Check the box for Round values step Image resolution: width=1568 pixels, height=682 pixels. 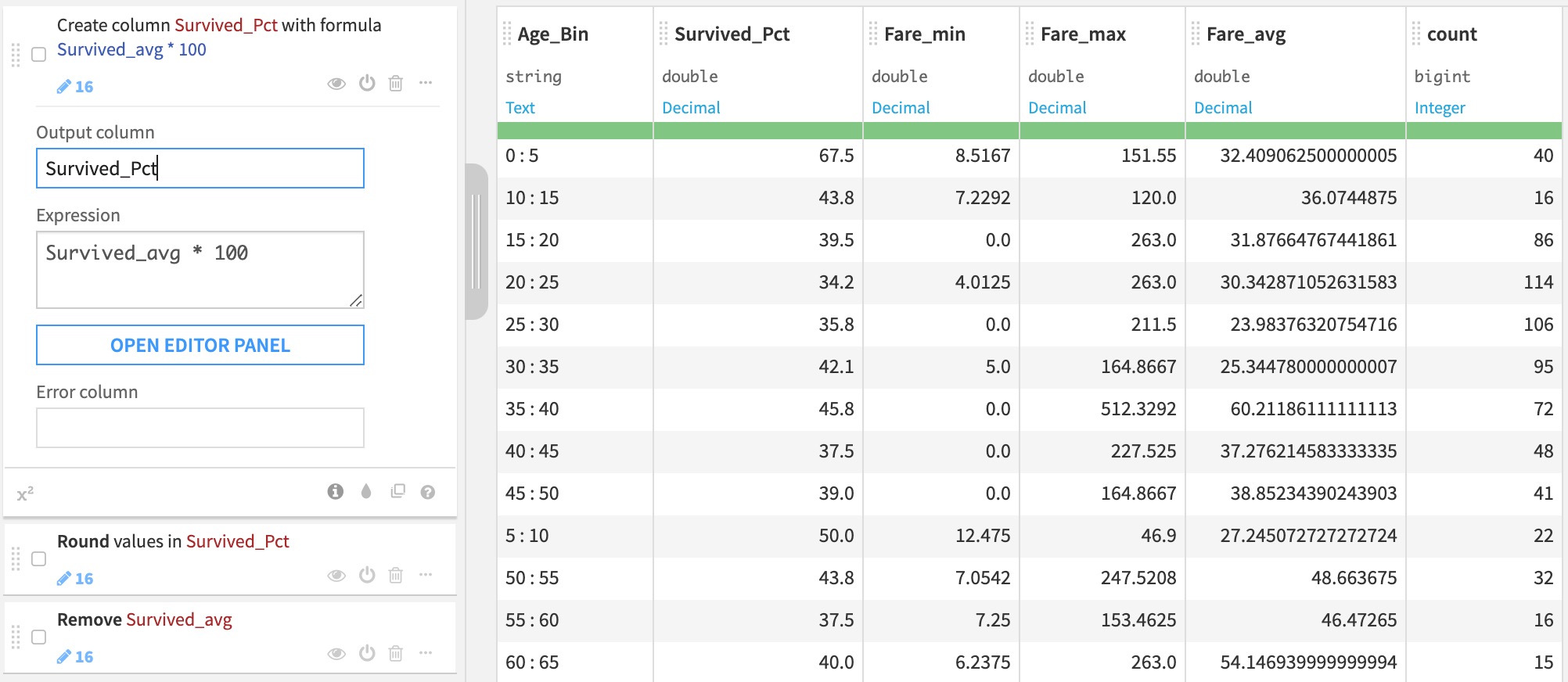tap(39, 559)
